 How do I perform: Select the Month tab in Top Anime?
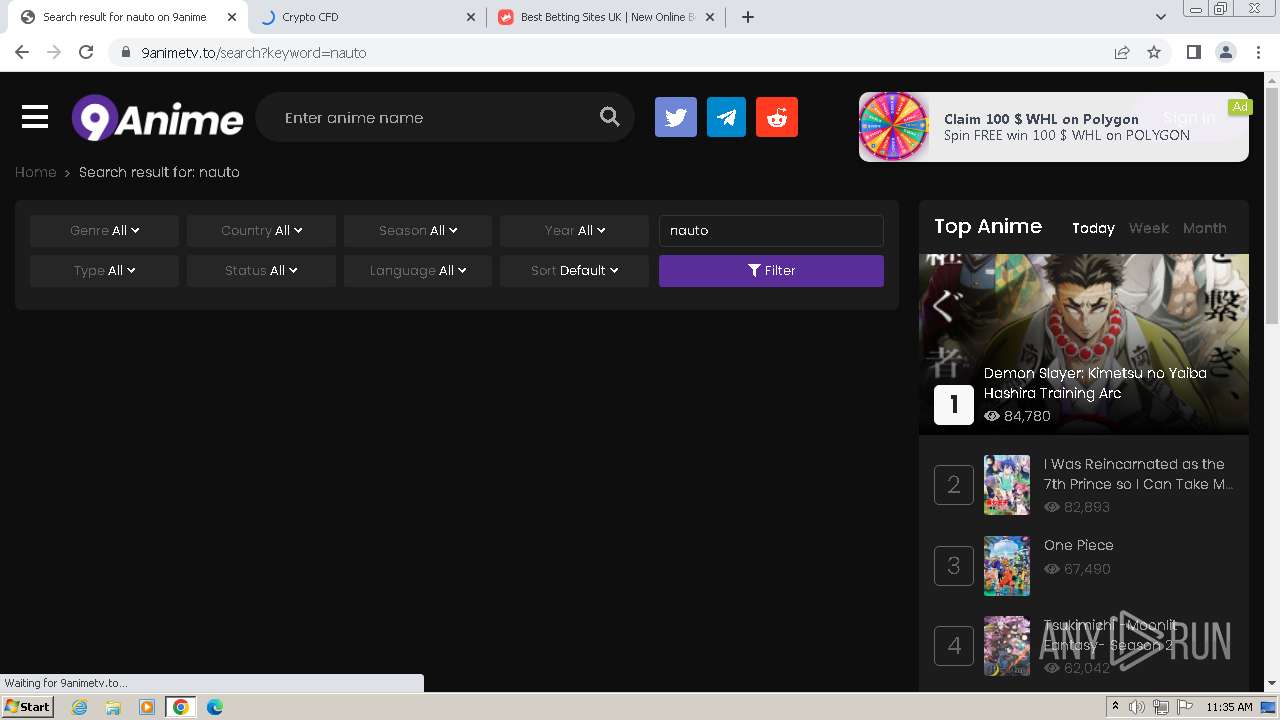tap(1204, 228)
